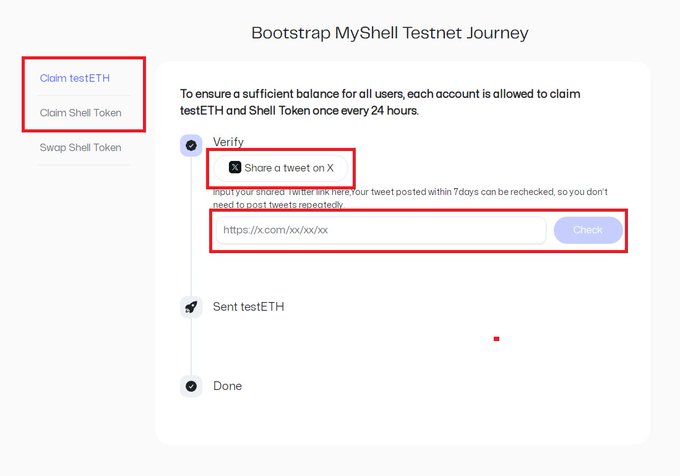Click the Check button

[588, 230]
